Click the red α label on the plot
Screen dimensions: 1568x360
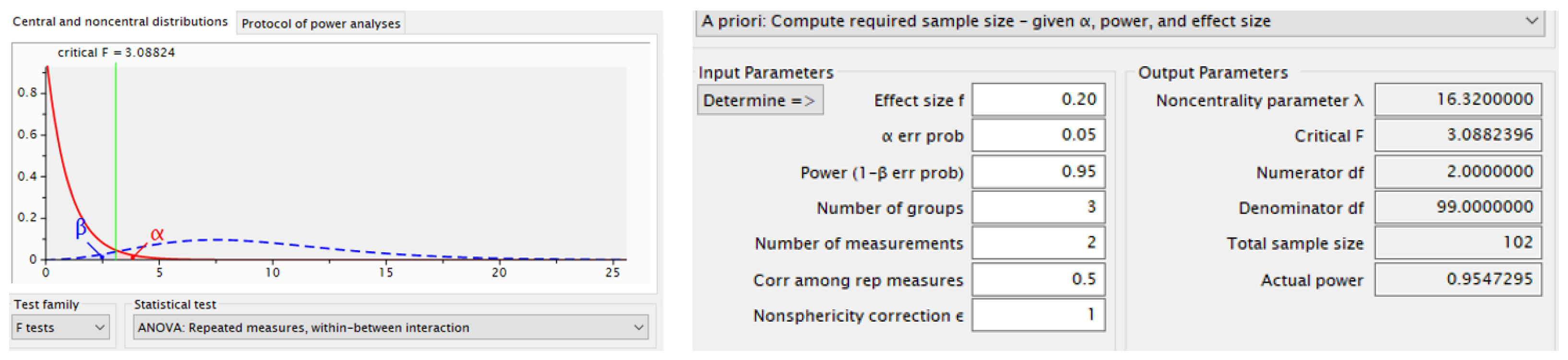[x=157, y=234]
